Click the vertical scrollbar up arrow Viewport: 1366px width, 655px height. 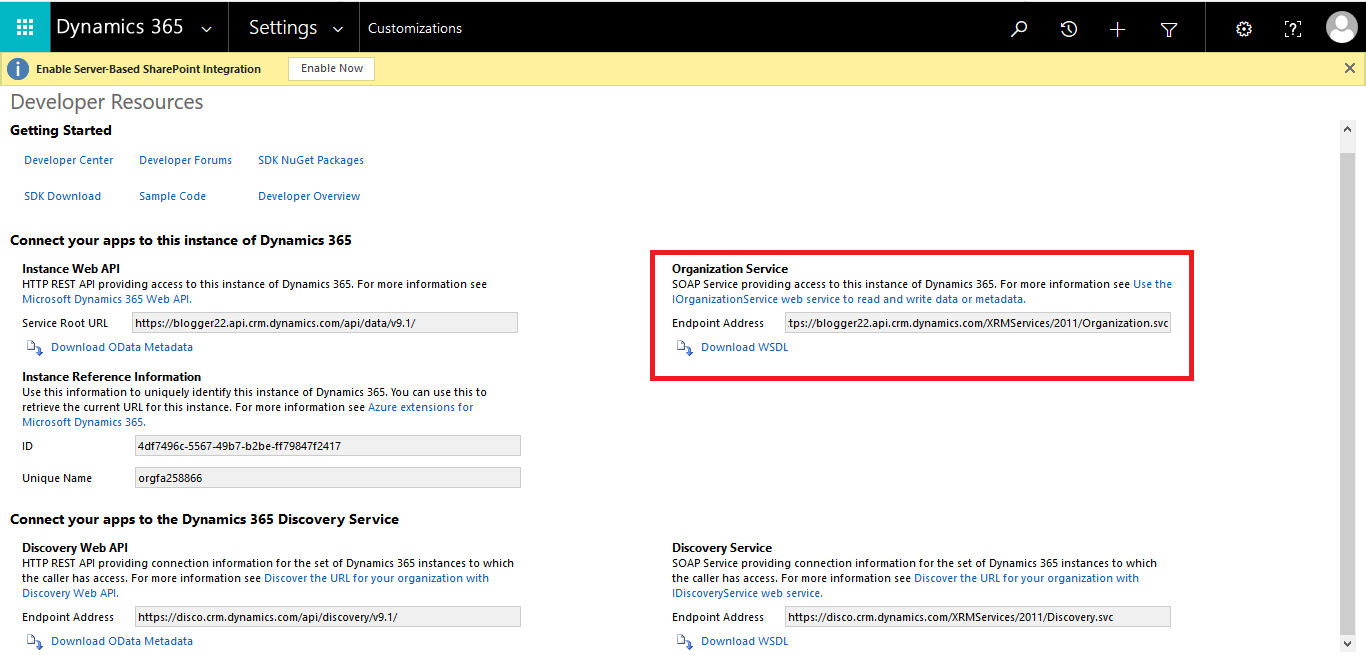pos(1347,129)
